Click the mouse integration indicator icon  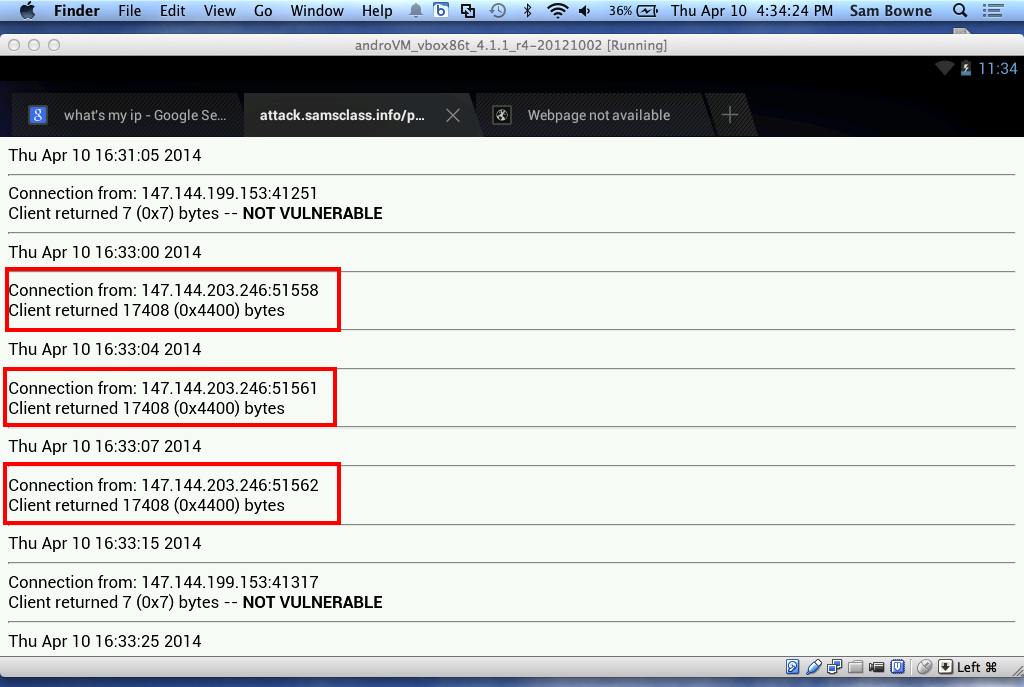pos(924,667)
